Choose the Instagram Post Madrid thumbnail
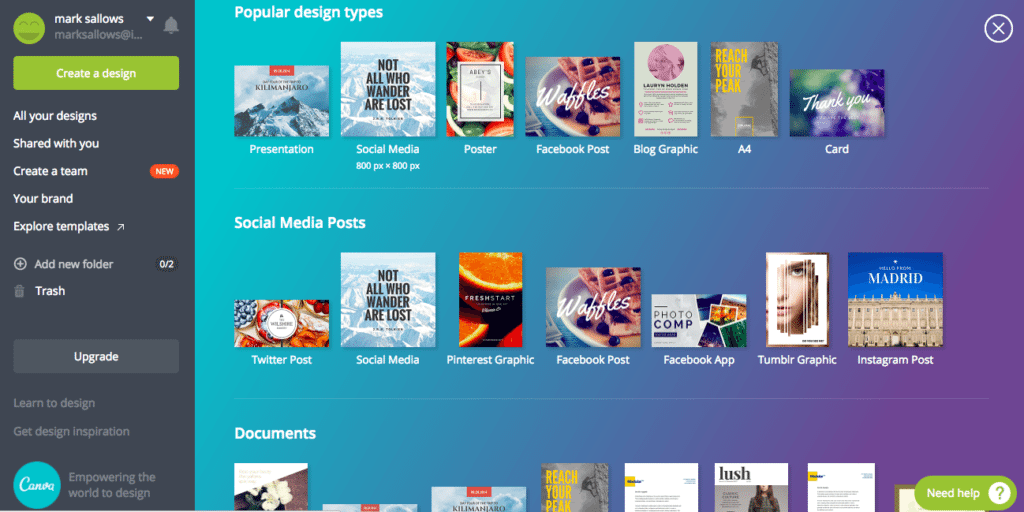 tap(895, 300)
